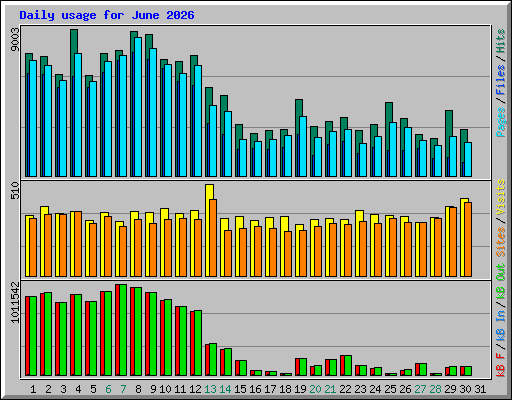
Task: Click the 'Pages' legend label
Action: point(501,122)
